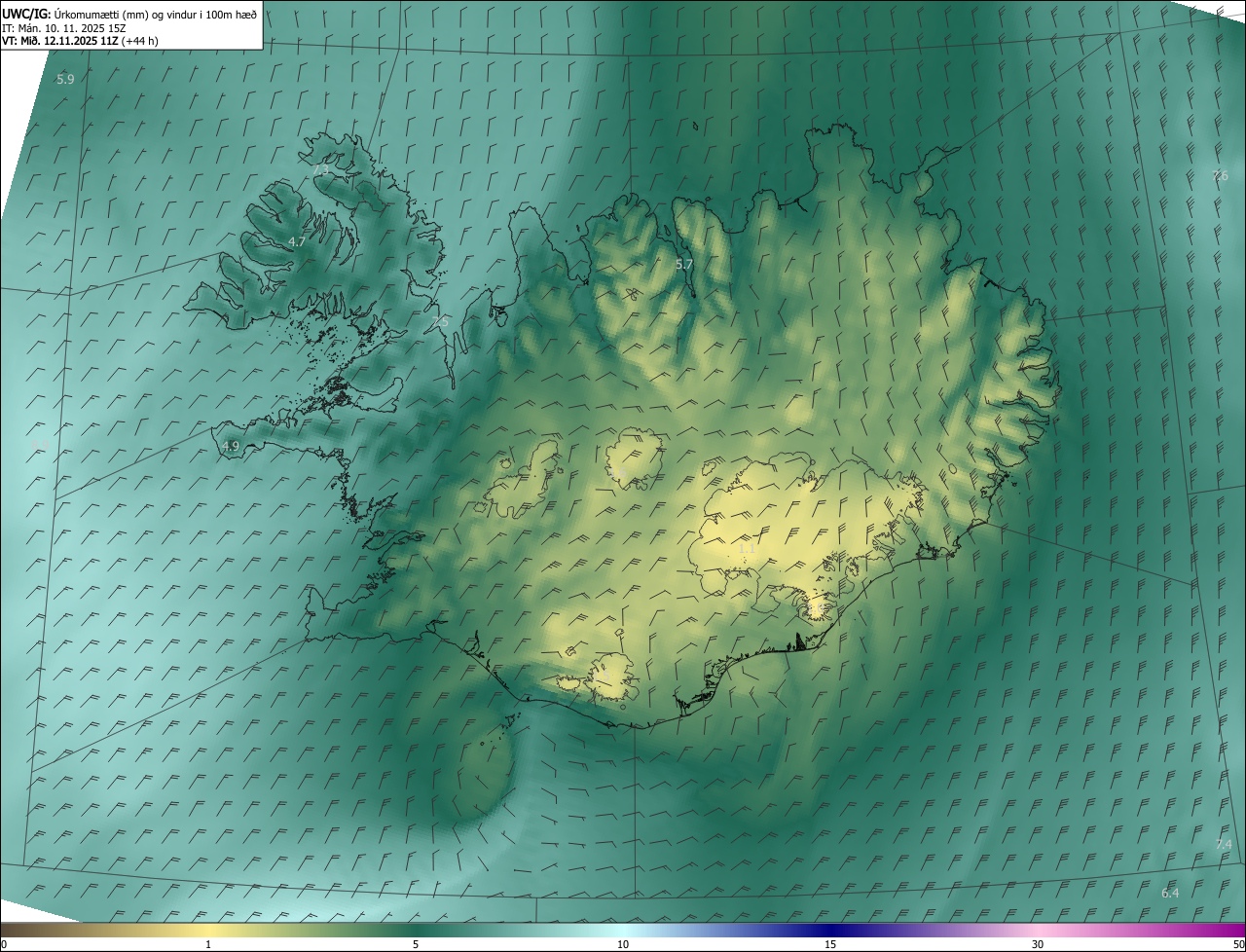Click the "(+44 h)" forecast offset text
The width and height of the screenshot is (1246, 952).
[x=141, y=41]
